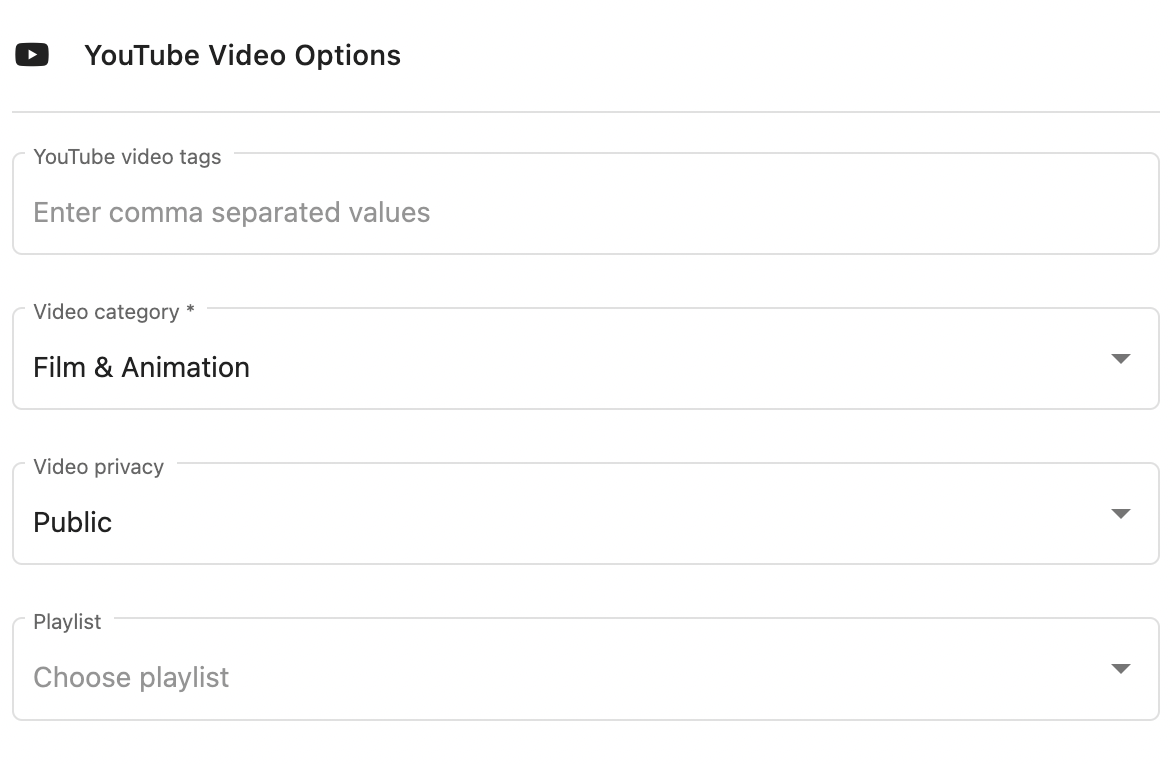Click the YouTube logo icon
Image resolution: width=1172 pixels, height=764 pixels.
(x=32, y=55)
